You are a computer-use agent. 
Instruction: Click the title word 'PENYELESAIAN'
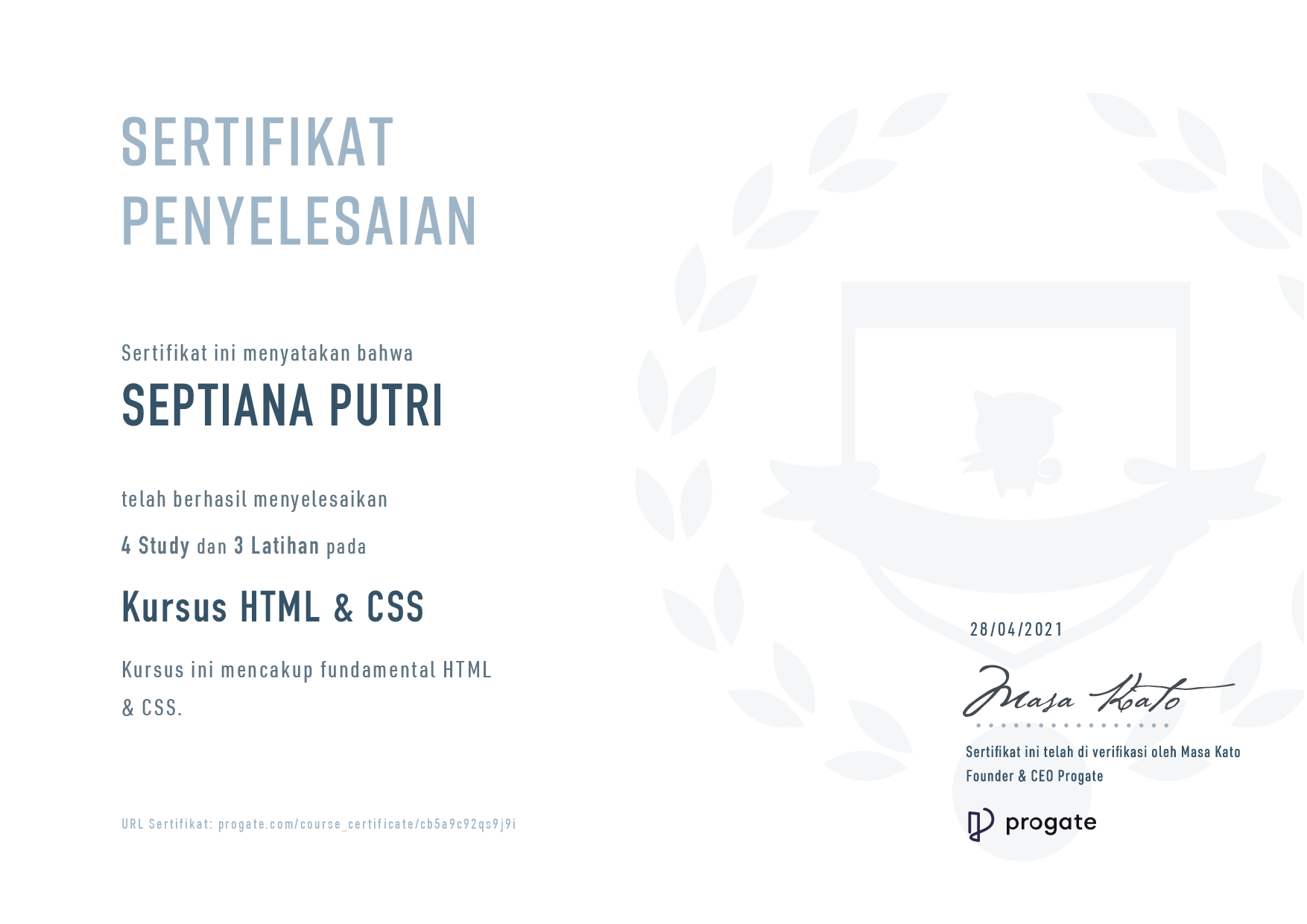click(300, 221)
